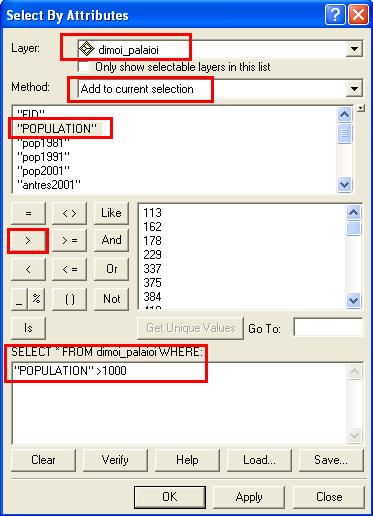Image resolution: width=373 pixels, height=516 pixels.
Task: Insert the parentheses operator
Action: point(69,299)
